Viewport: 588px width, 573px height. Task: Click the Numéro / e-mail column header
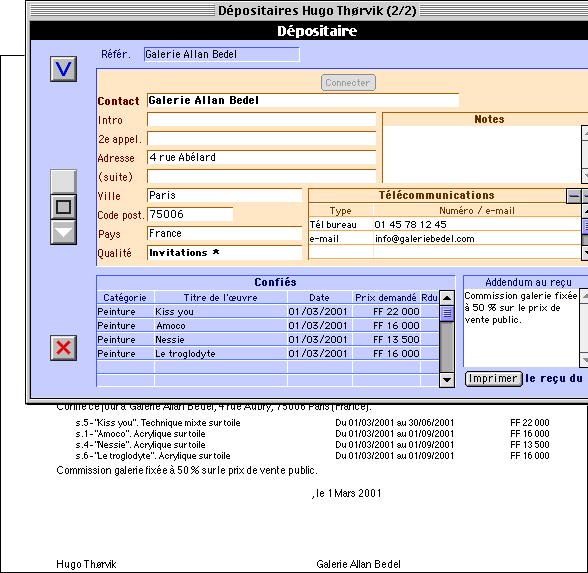pyautogui.click(x=477, y=211)
